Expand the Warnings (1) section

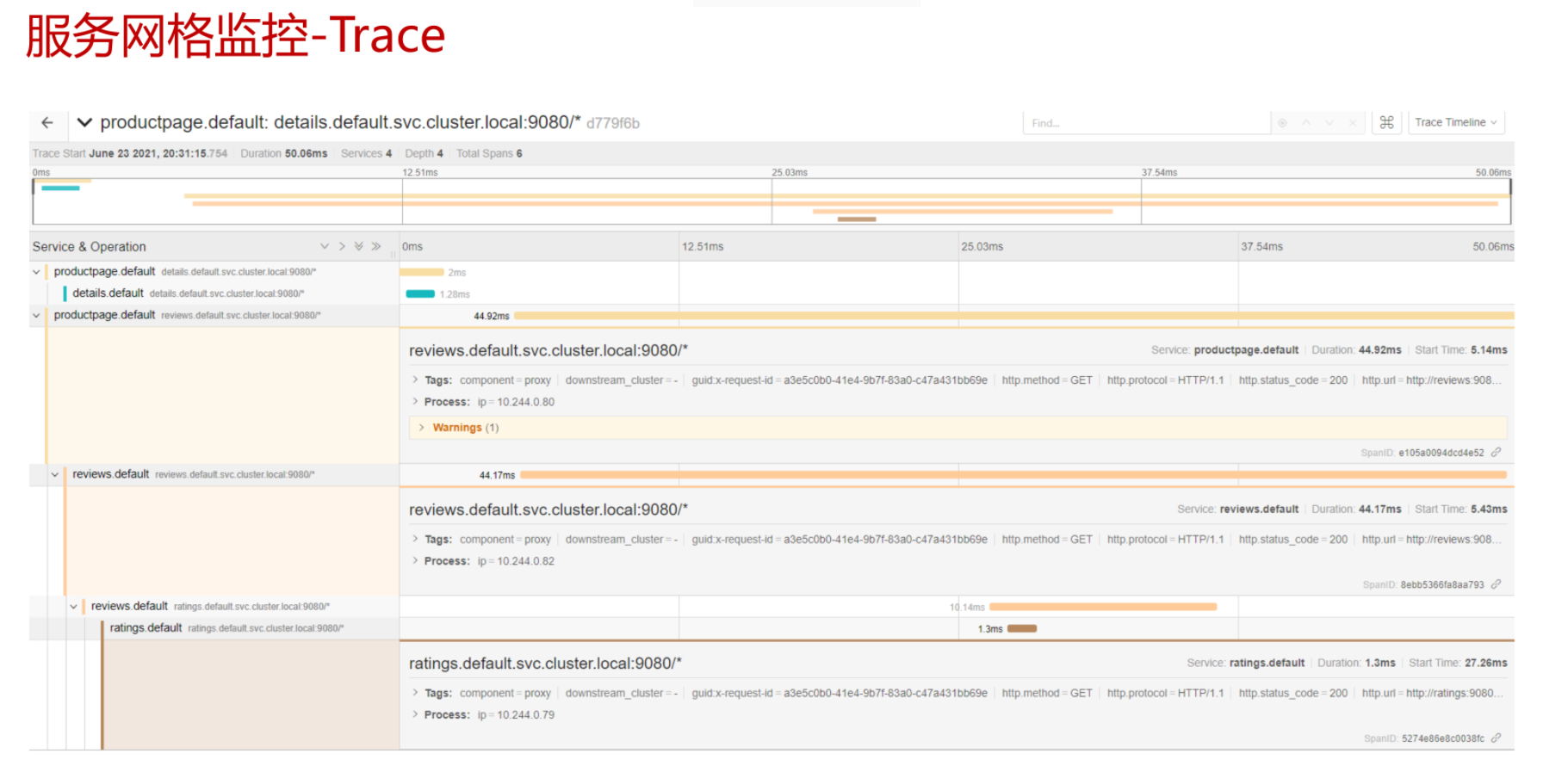[x=457, y=428]
